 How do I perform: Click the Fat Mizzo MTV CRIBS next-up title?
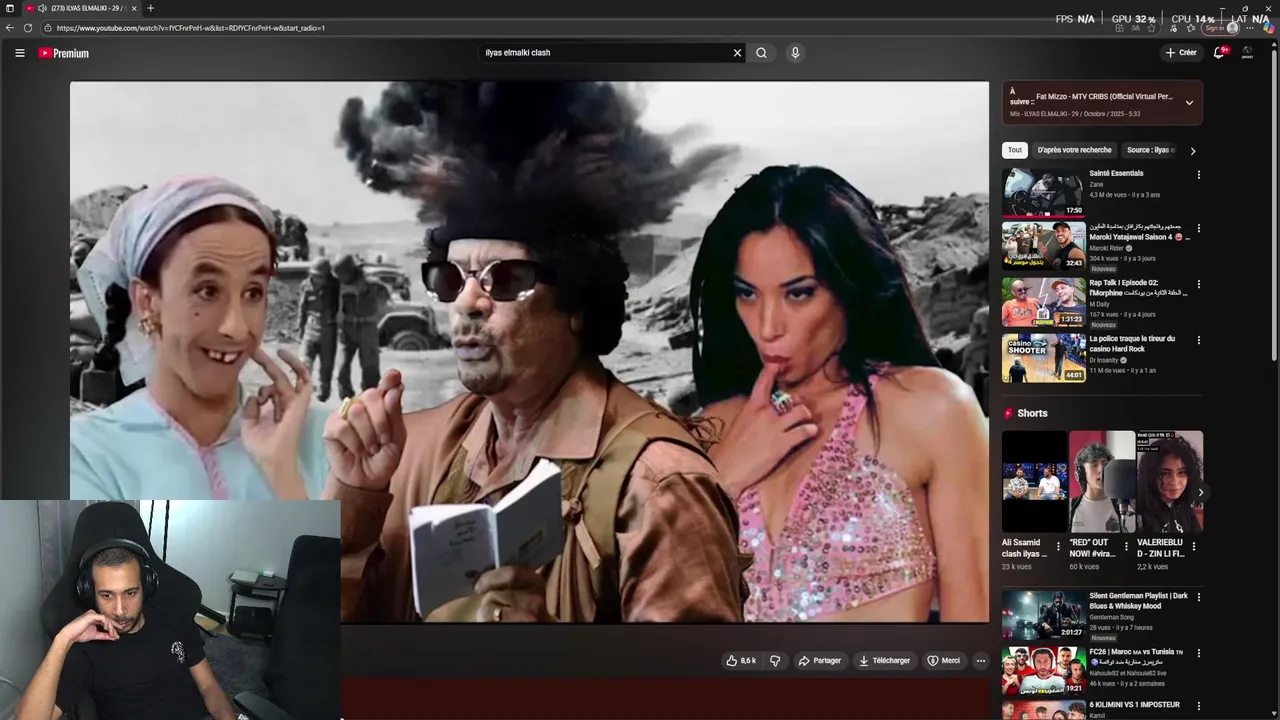click(1104, 97)
